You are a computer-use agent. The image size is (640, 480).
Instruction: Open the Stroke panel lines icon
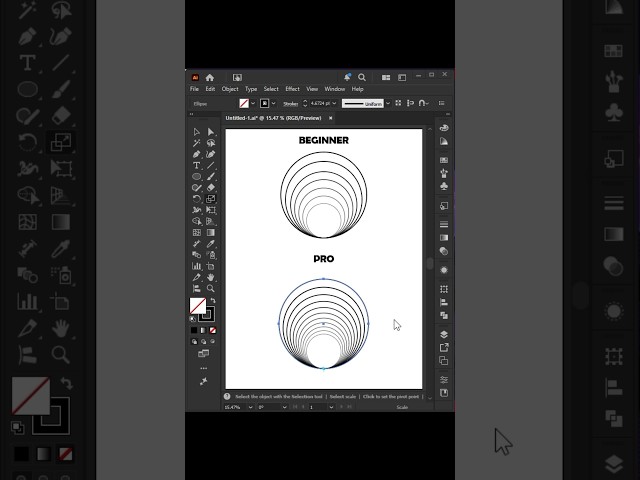[444, 224]
